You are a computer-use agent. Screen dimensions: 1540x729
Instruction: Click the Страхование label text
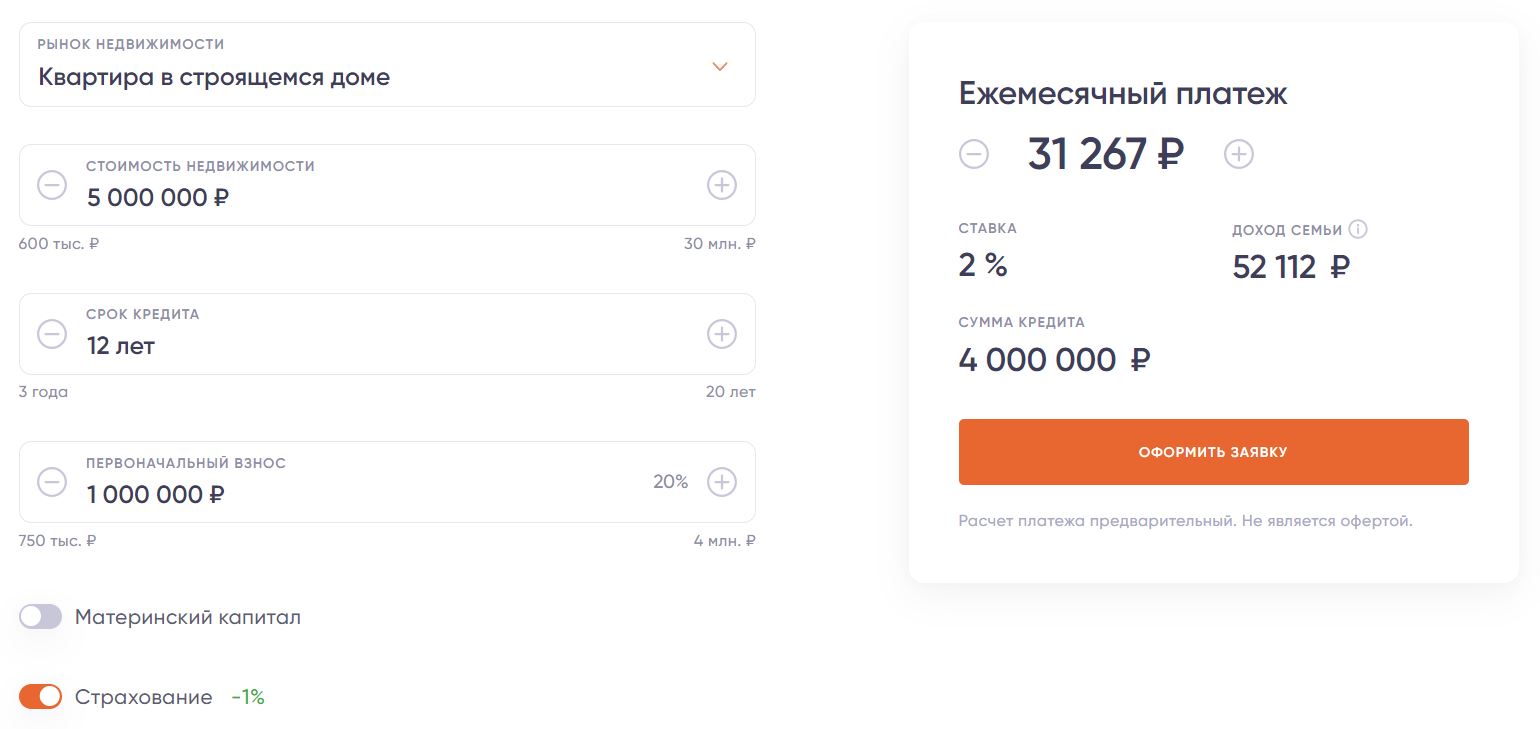144,697
